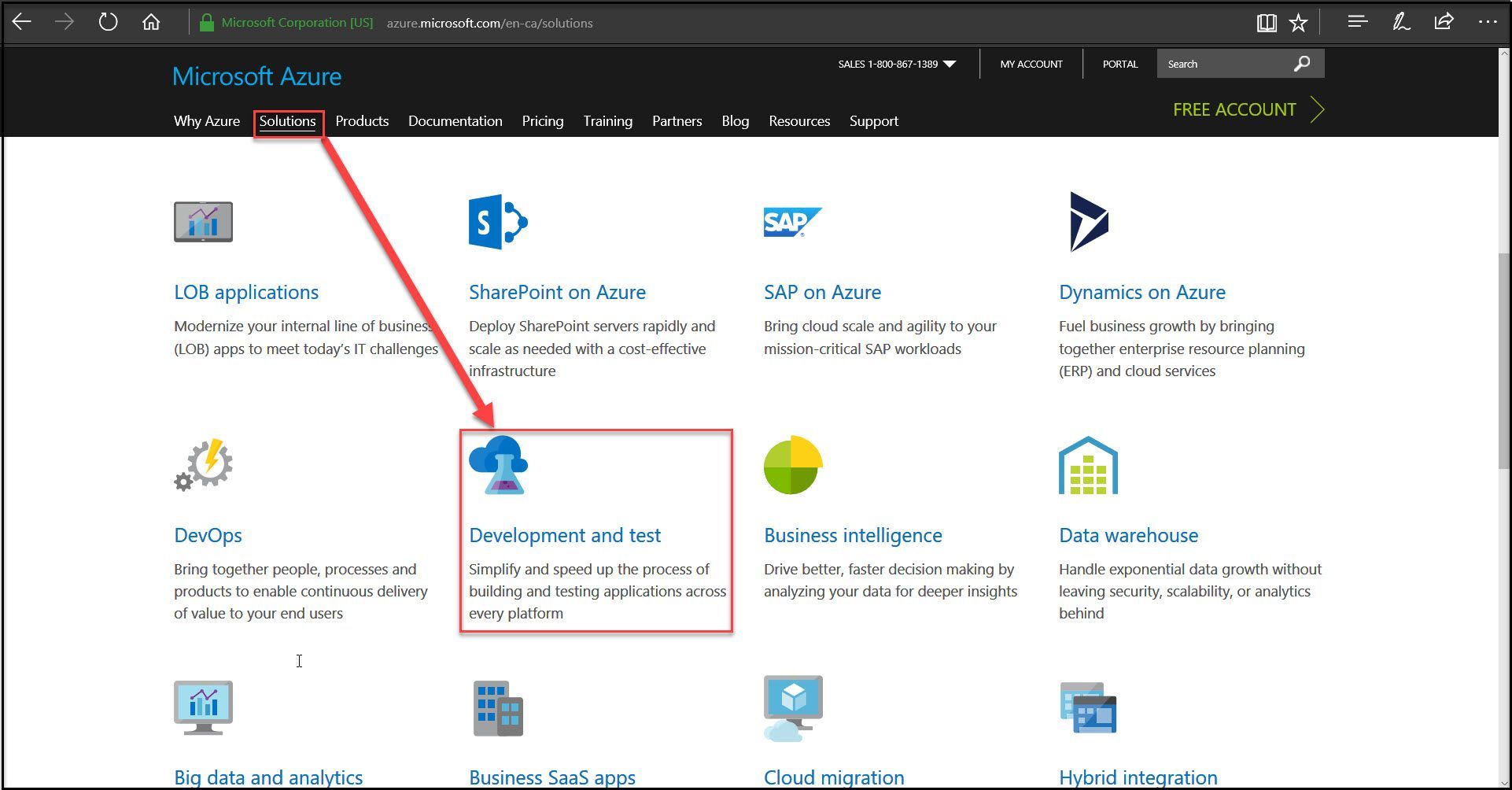
Task: Add page to favorites with the star icon
Action: pos(1299,22)
